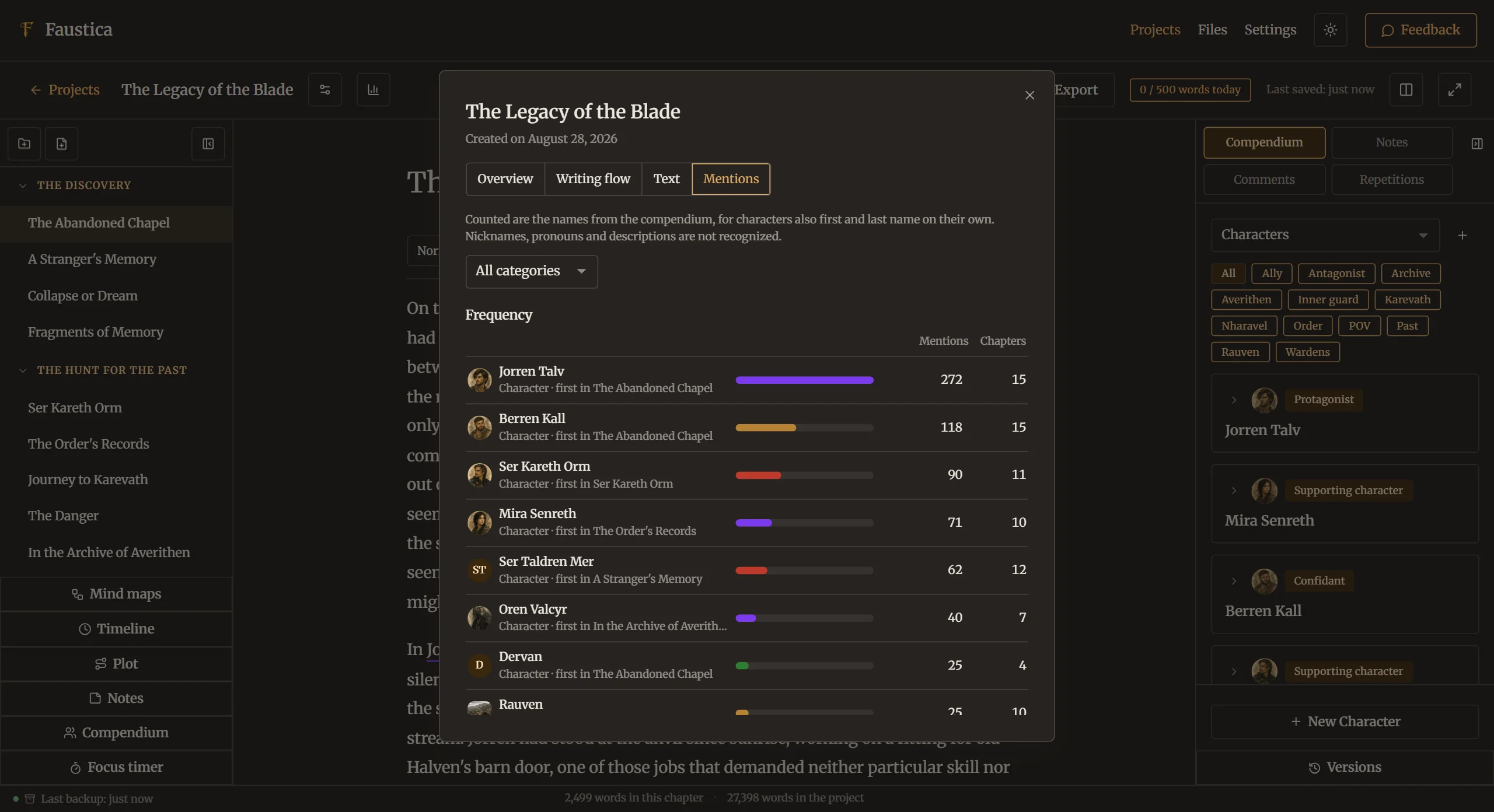Click the ST avatar for Ser Taldren Mer
Screen dimensions: 1494x812
click(x=479, y=570)
